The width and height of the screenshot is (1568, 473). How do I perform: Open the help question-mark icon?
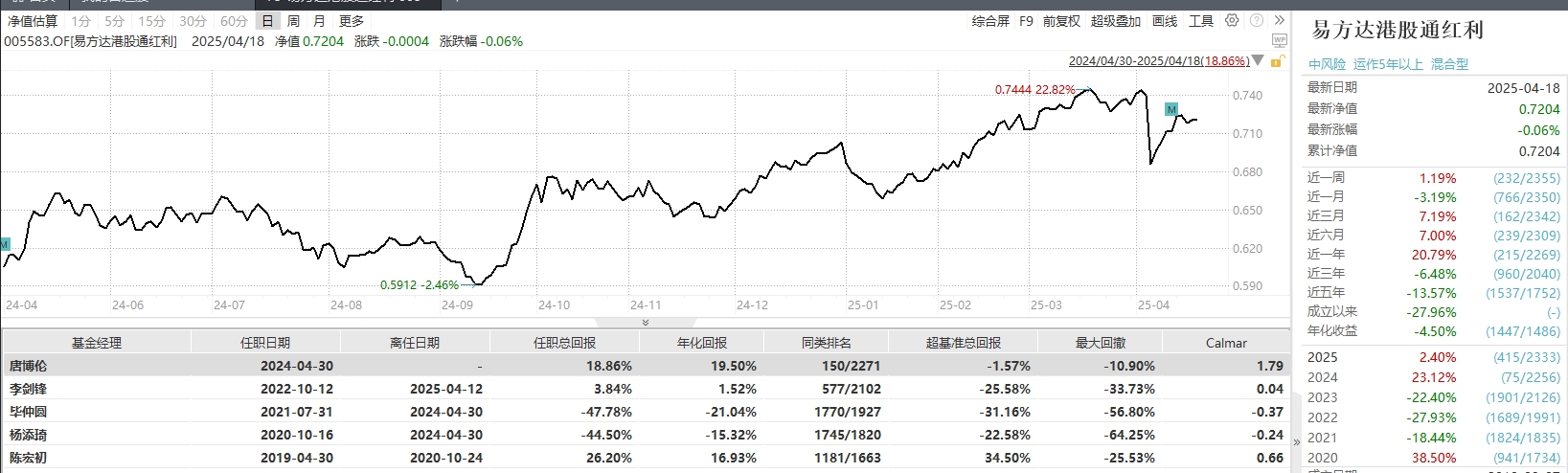tap(1256, 20)
